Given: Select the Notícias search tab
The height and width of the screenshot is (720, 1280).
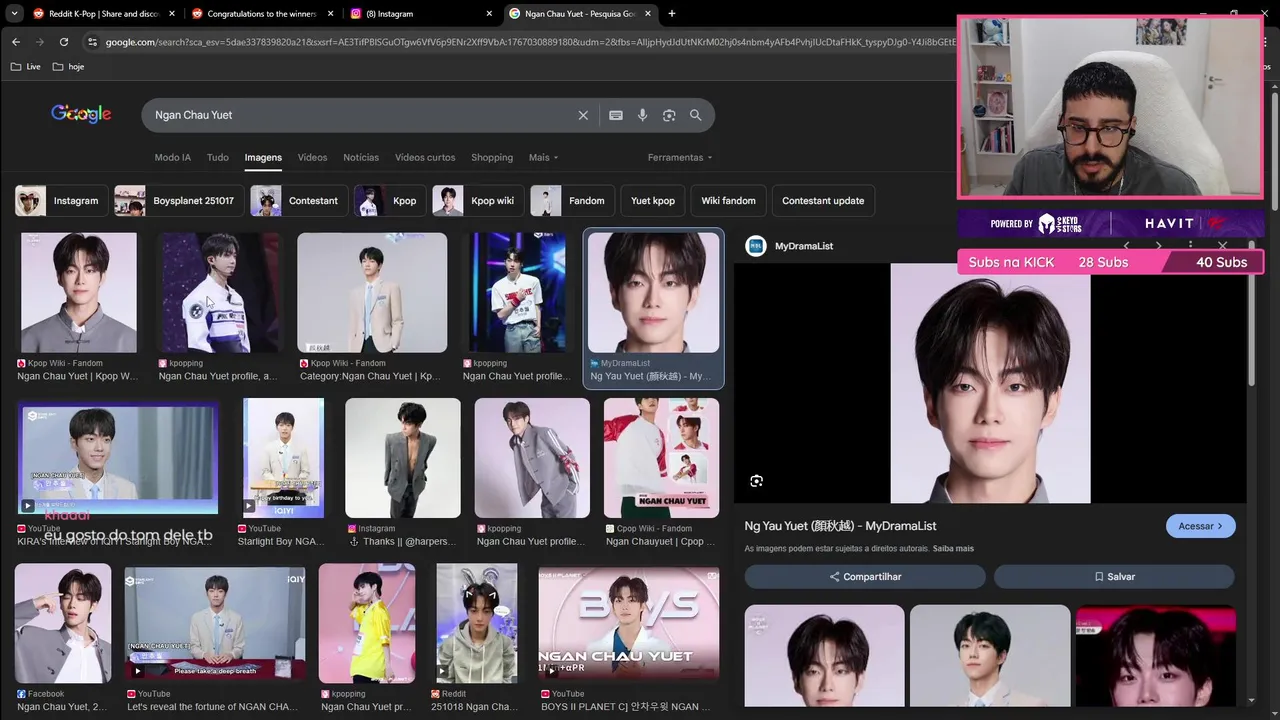Looking at the screenshot, I should [x=361, y=158].
